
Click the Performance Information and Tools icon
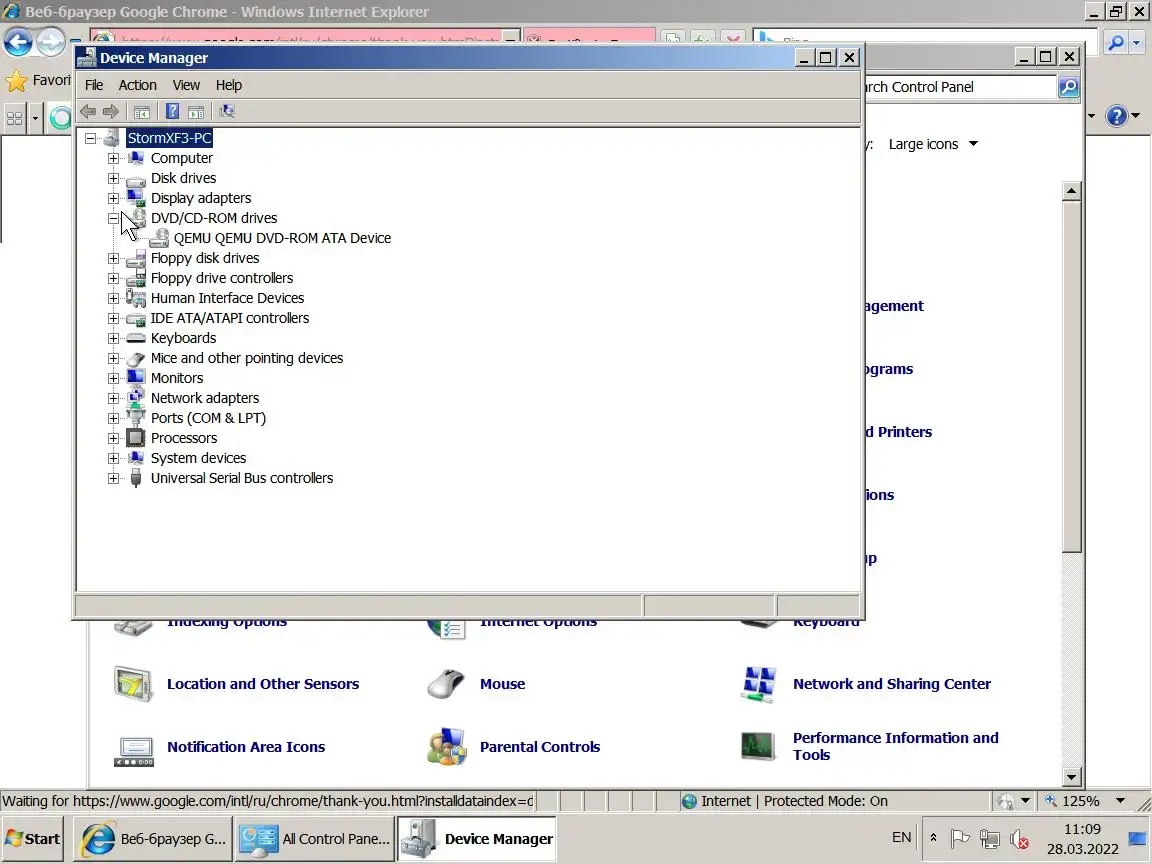point(758,746)
